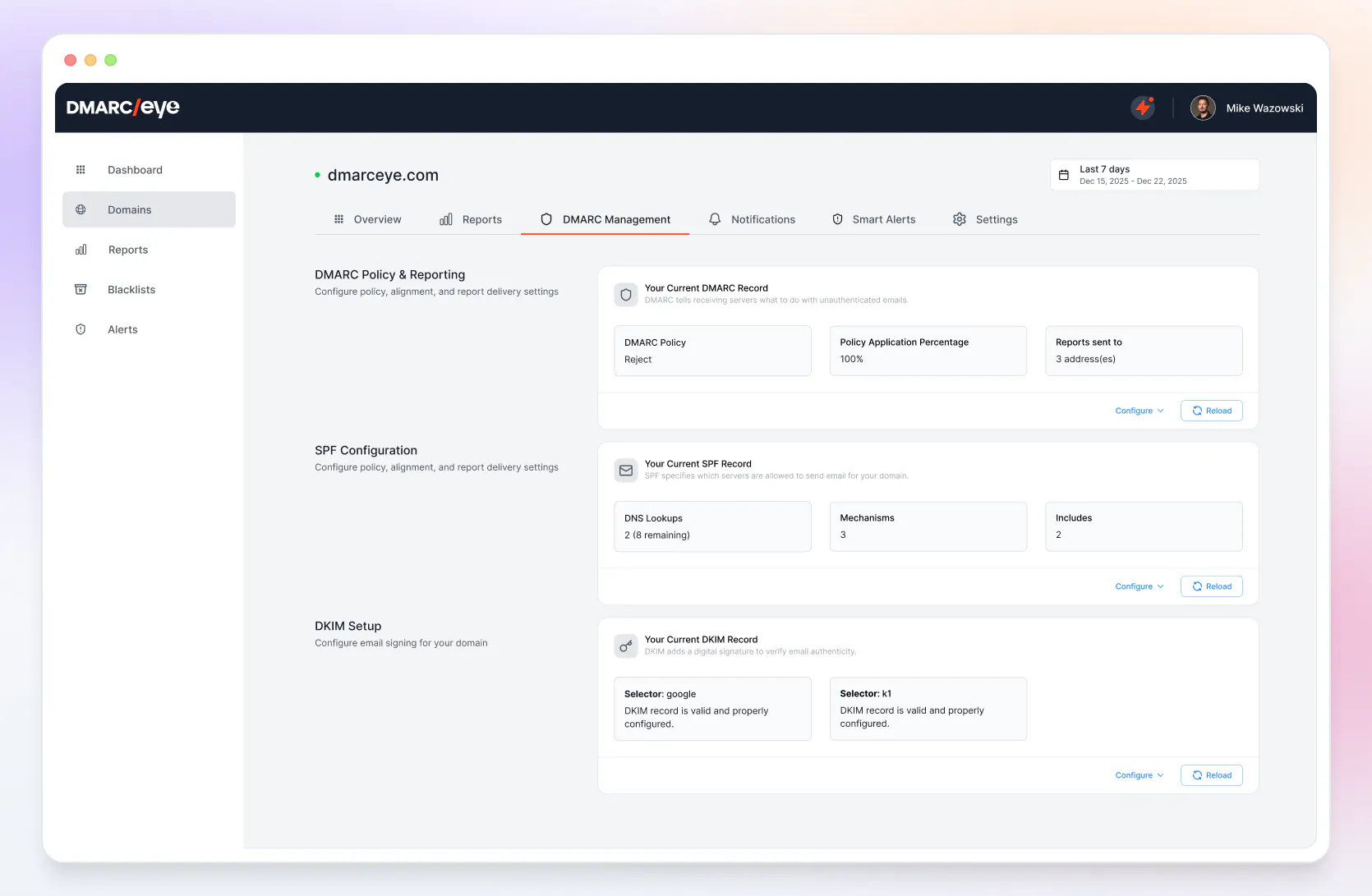Image resolution: width=1372 pixels, height=896 pixels.
Task: Click the shield icon on Smart Alerts tab
Action: [x=837, y=219]
